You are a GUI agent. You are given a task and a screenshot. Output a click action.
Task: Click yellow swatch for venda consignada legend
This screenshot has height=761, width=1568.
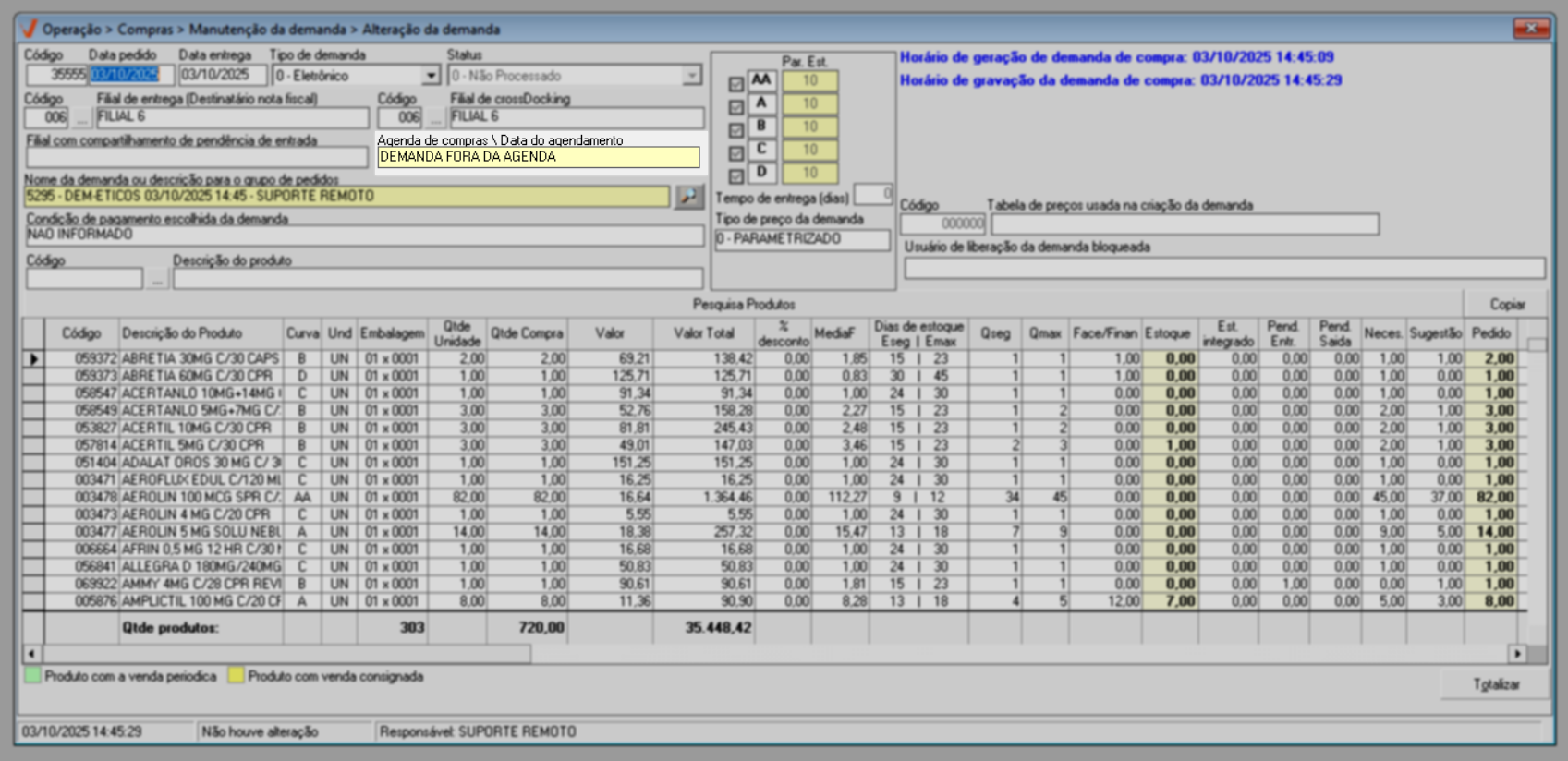point(237,676)
